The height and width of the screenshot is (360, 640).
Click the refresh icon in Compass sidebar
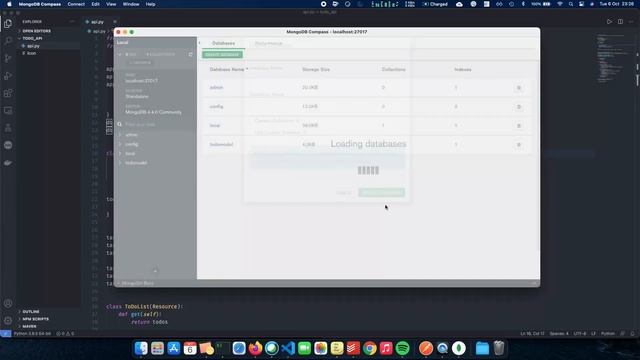(x=190, y=54)
